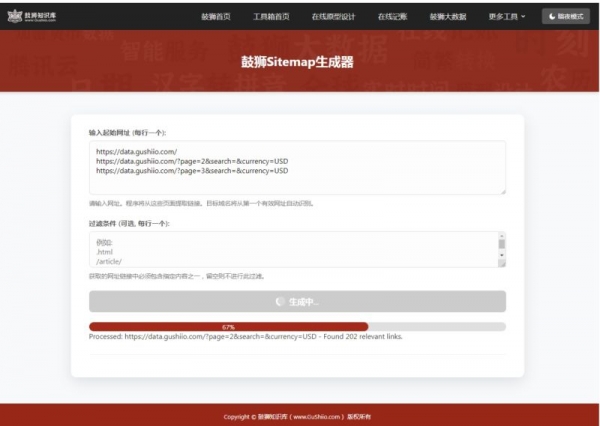Click the 鼓狮知识库 logo in the header

pyautogui.click(x=32, y=16)
